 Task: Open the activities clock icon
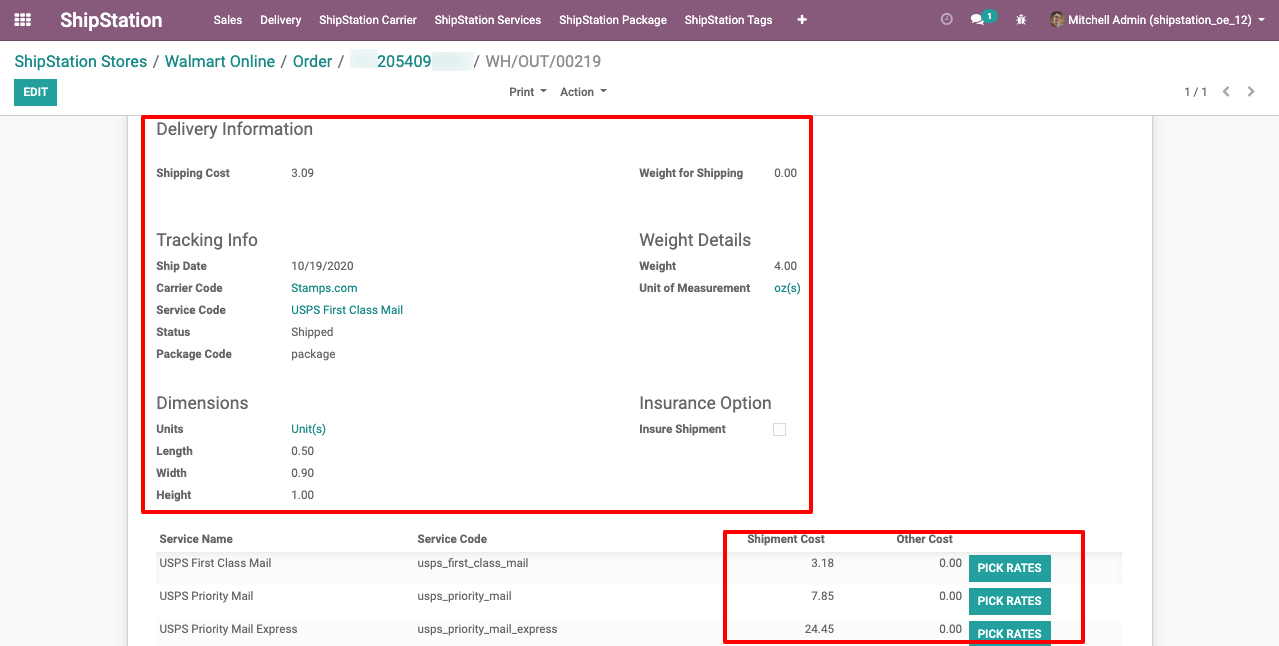pos(947,19)
